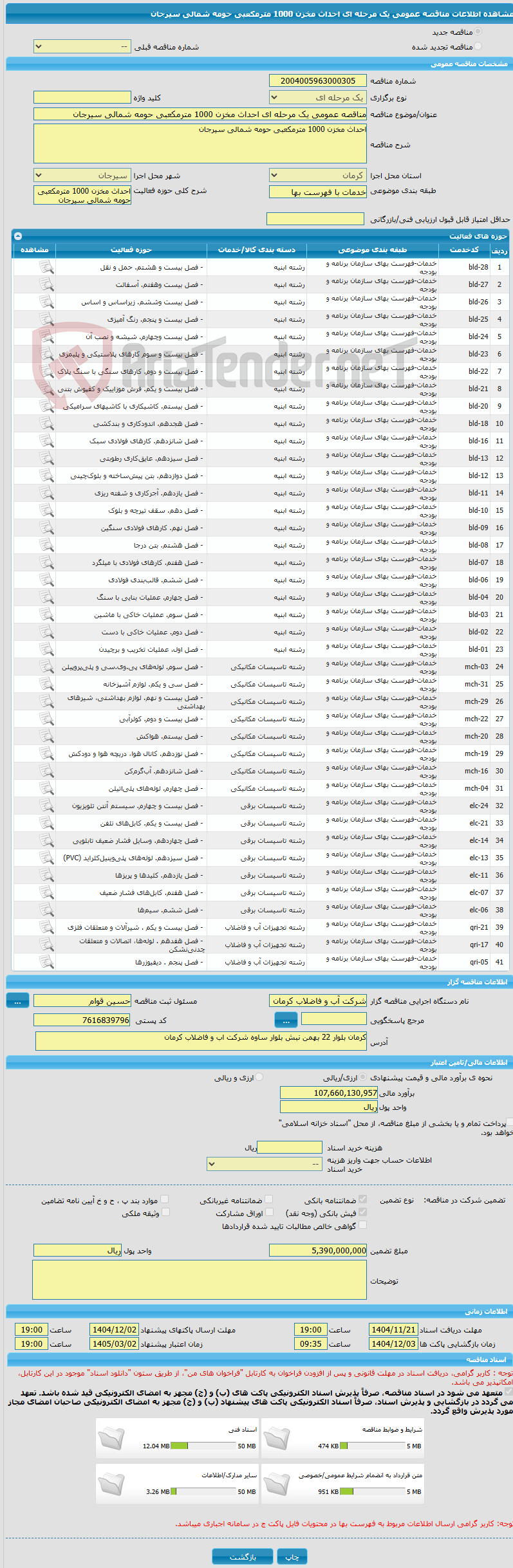Open the view icon for row bld-25
513x1568 pixels.
point(46,319)
